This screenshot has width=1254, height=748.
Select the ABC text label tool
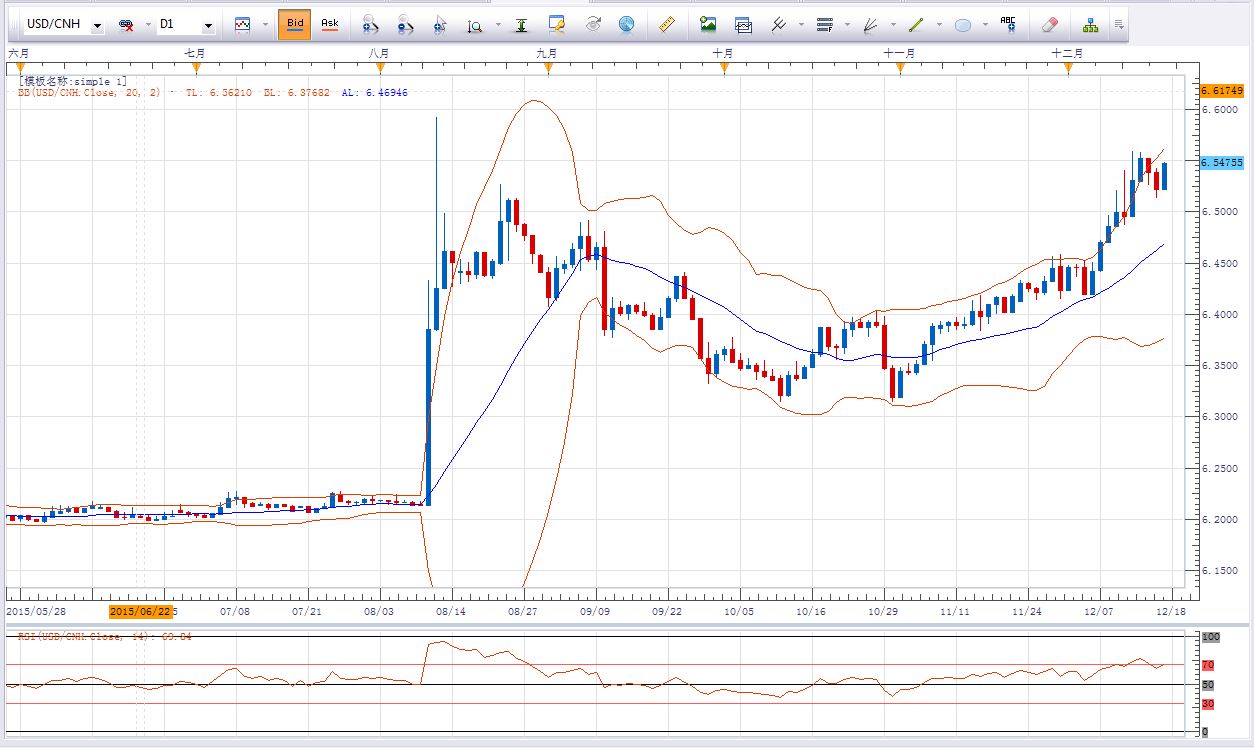point(1008,25)
